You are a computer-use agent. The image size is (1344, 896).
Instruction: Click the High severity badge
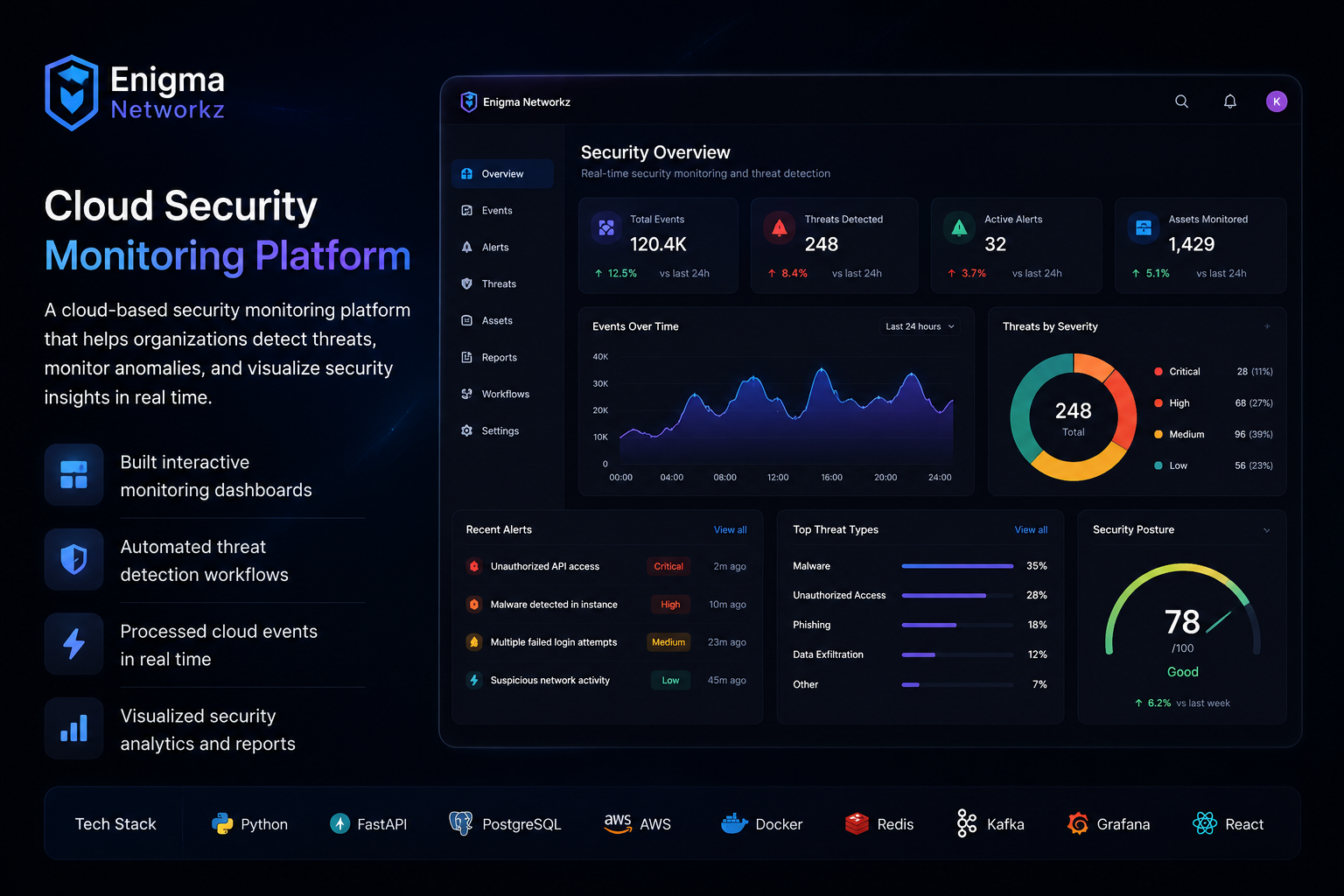[670, 604]
